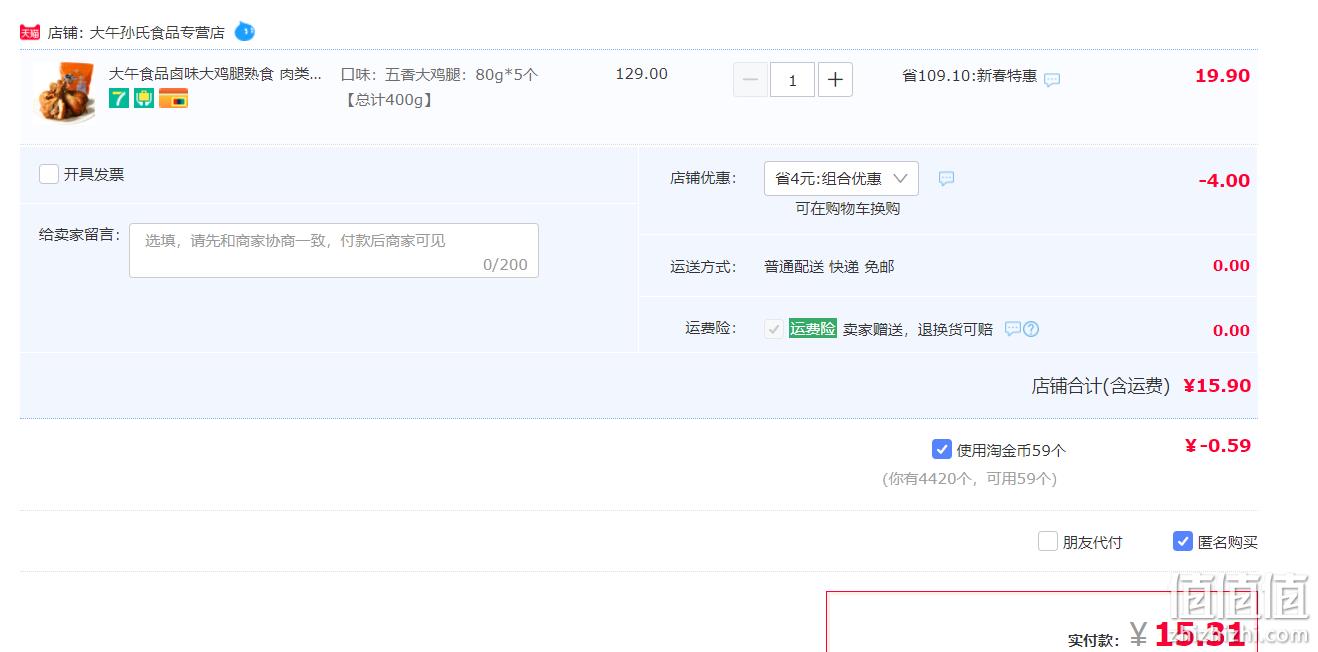
Task: Check the 开具发票 invoice checkbox
Action: (49, 174)
